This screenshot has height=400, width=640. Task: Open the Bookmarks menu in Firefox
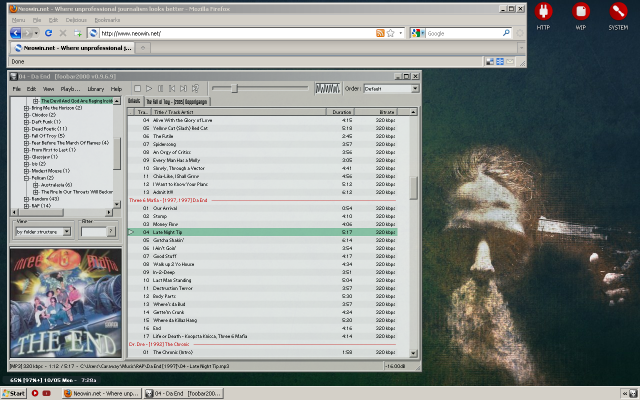click(x=107, y=20)
